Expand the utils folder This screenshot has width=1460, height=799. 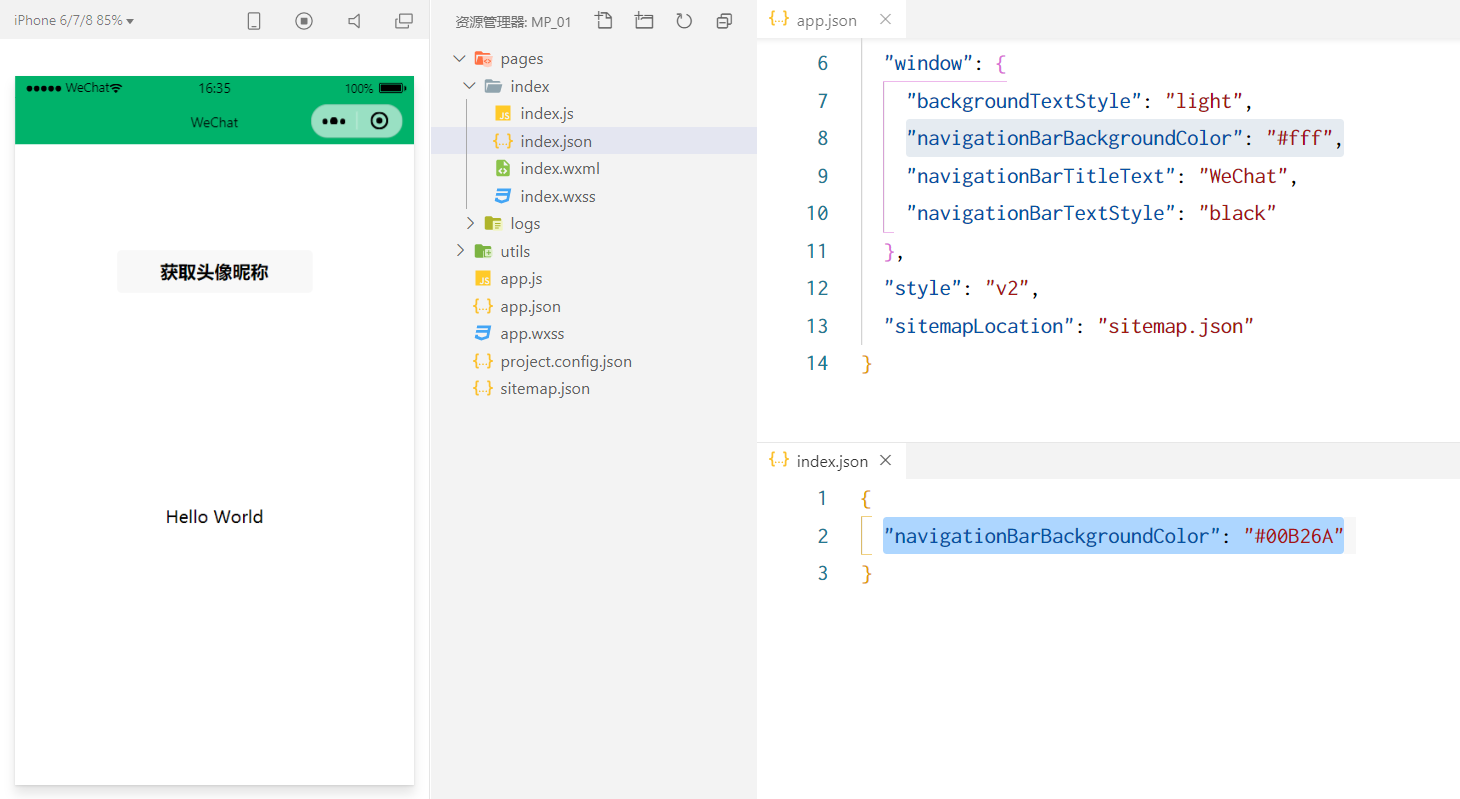(459, 251)
